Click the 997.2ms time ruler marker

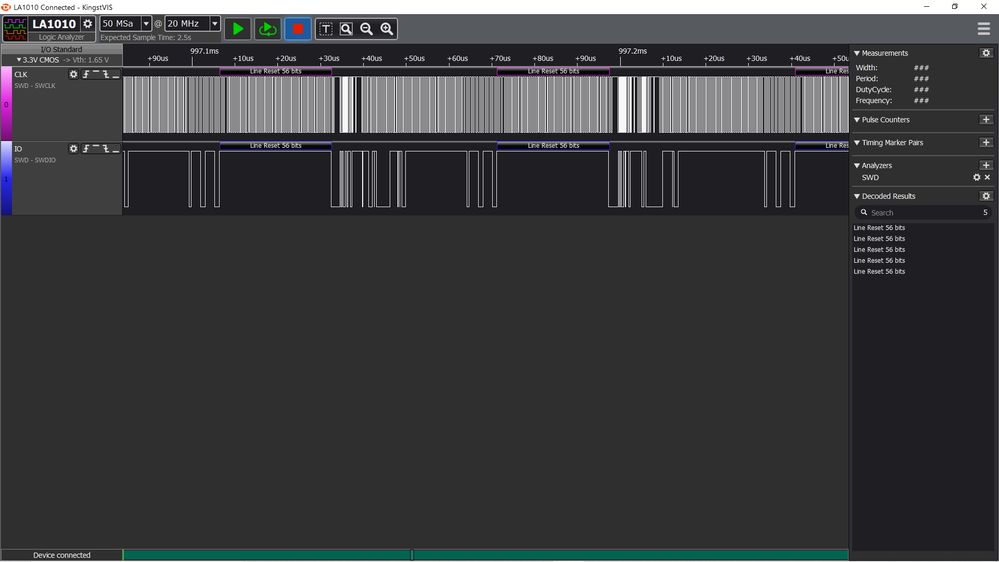click(x=632, y=51)
